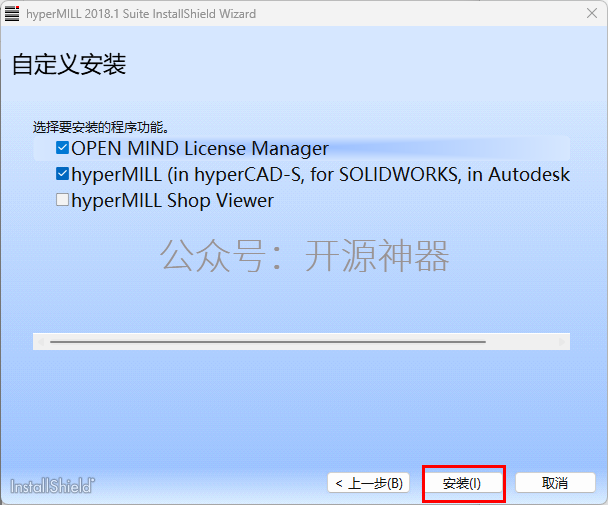
Task: Select the OPEN MIND License Manager label
Action: tap(200, 148)
